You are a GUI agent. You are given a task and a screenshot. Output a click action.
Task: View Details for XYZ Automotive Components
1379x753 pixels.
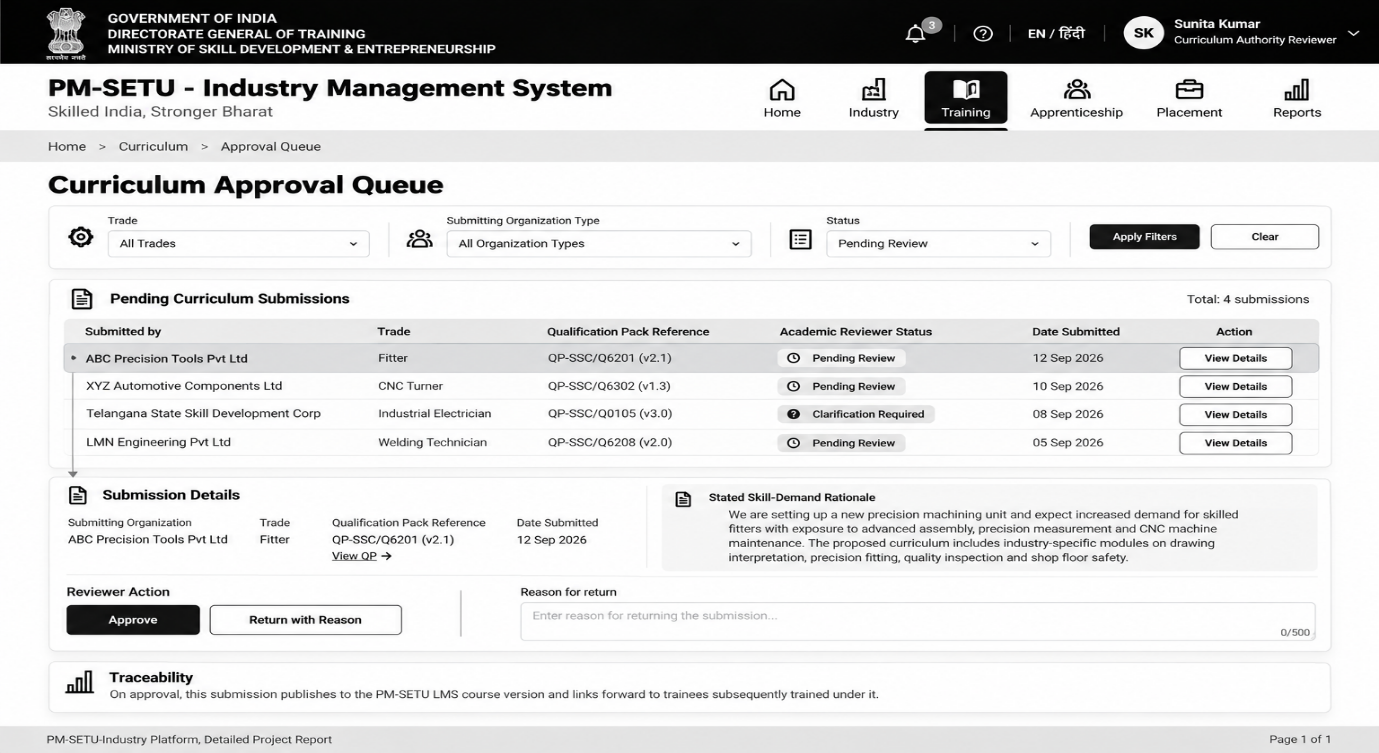tap(1236, 386)
